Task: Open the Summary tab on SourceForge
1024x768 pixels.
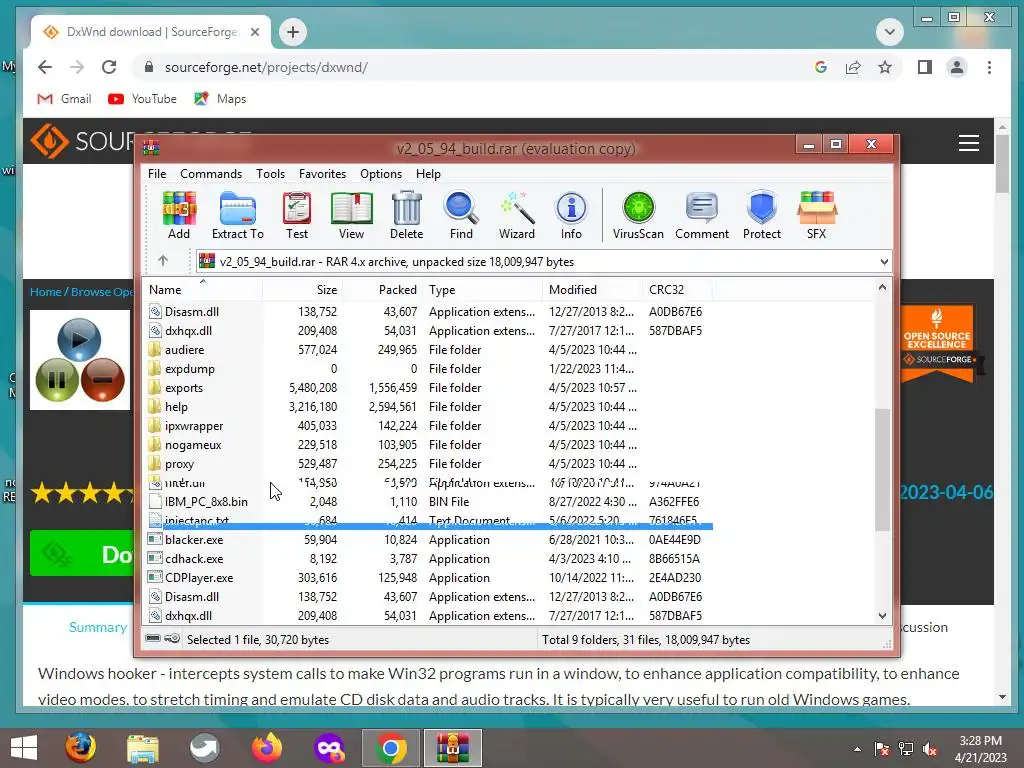Action: 98,627
